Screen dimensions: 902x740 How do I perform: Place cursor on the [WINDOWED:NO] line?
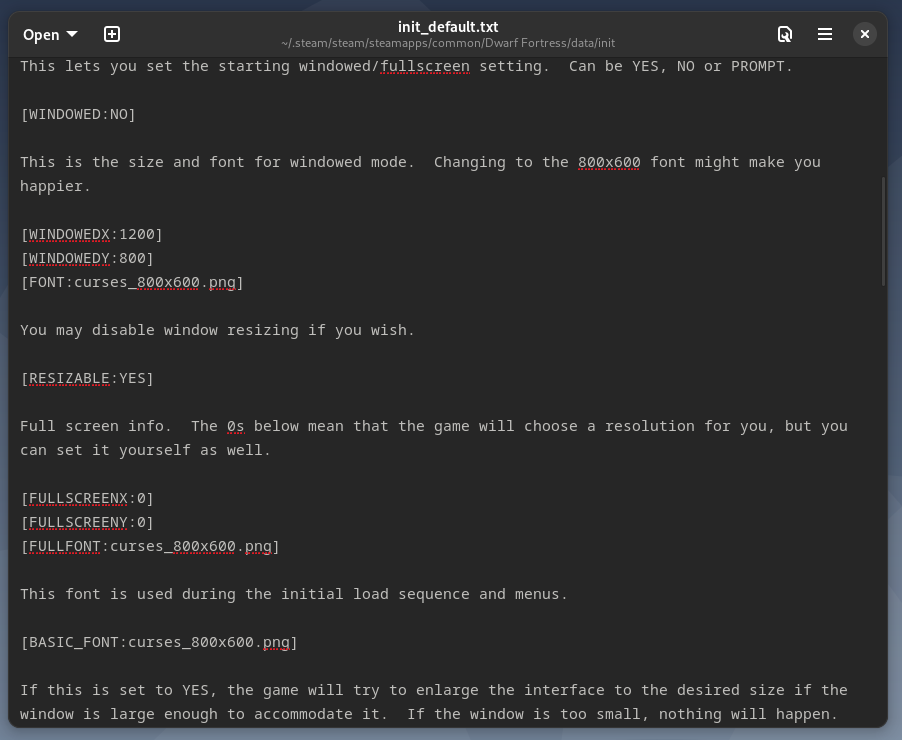click(x=78, y=114)
